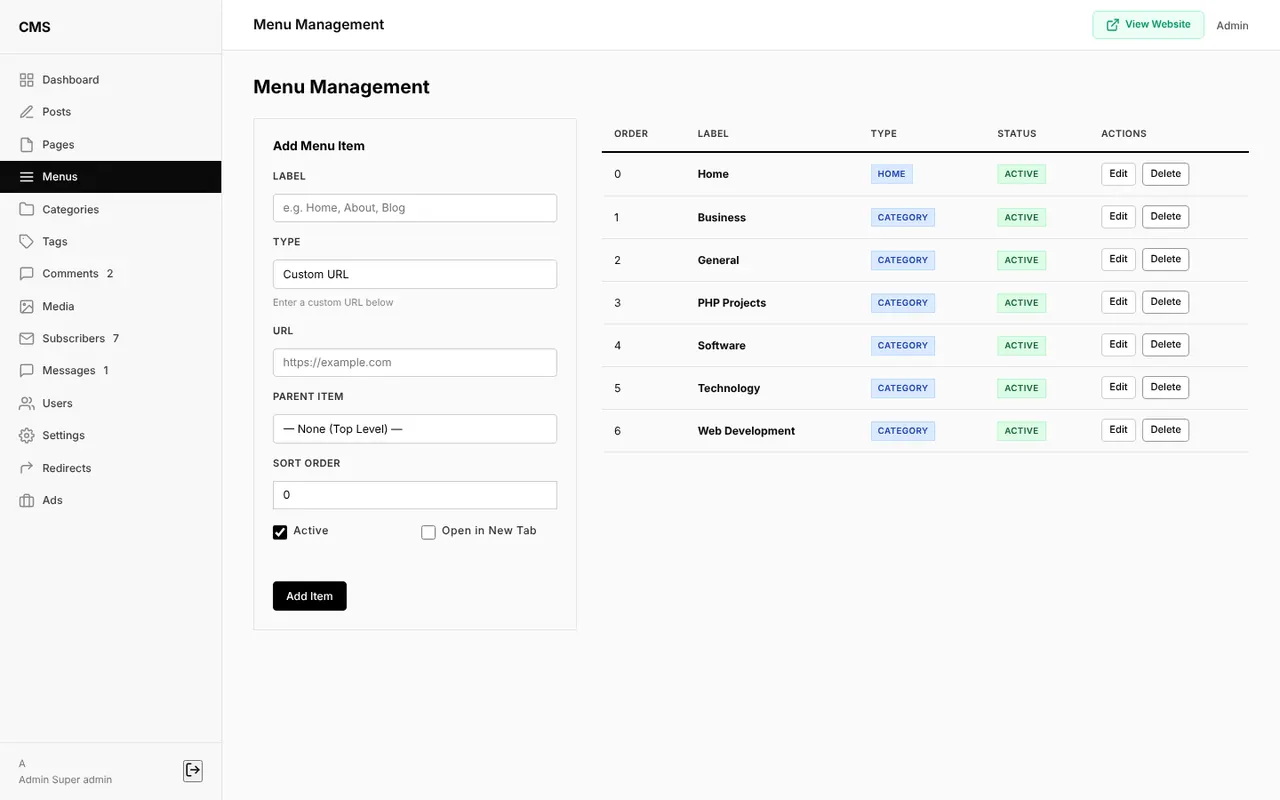Click the Subscribers envelope icon
This screenshot has width=1280, height=800.
click(27, 339)
